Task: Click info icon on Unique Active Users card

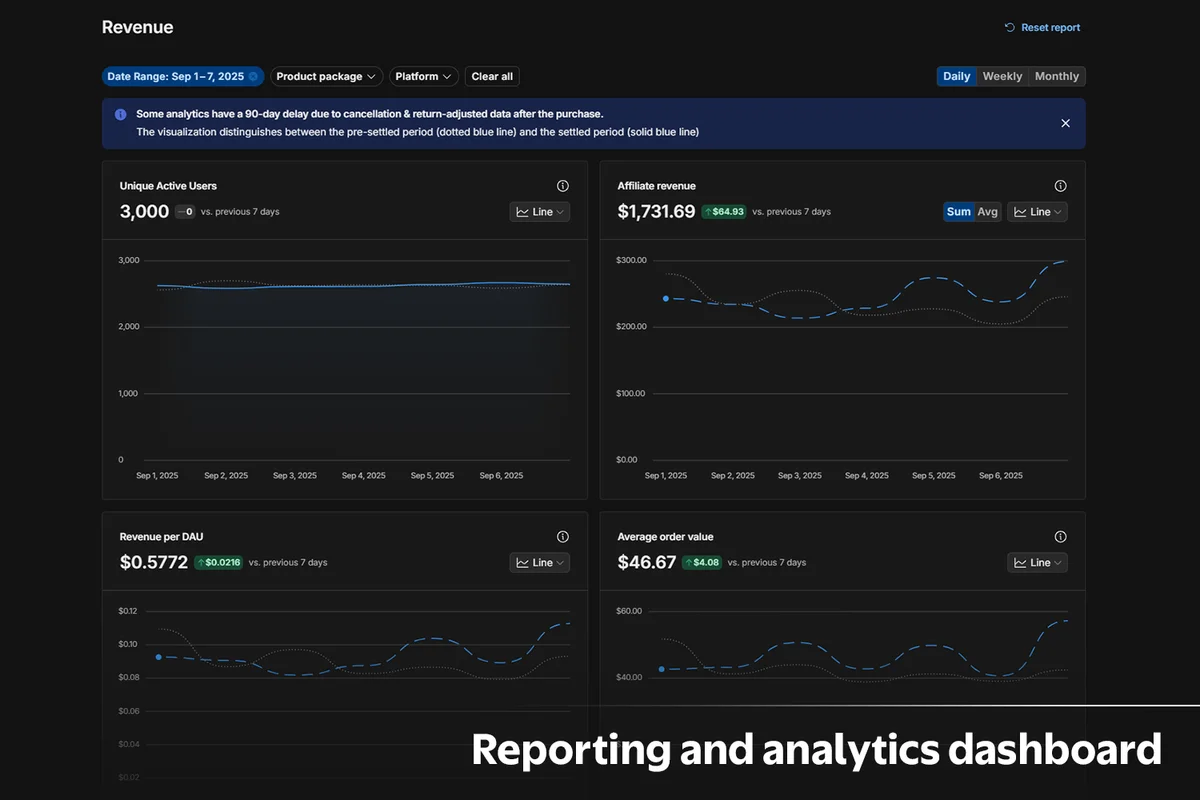Action: coord(562,186)
